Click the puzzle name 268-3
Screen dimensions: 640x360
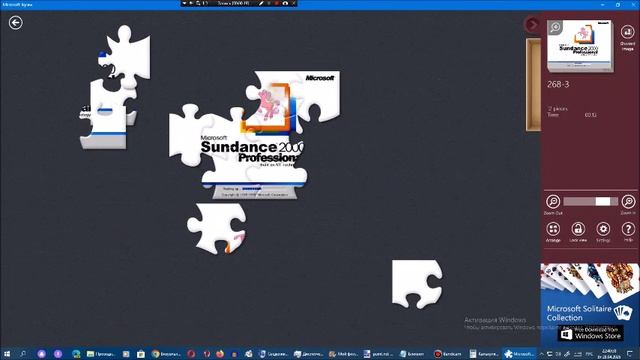pos(558,84)
